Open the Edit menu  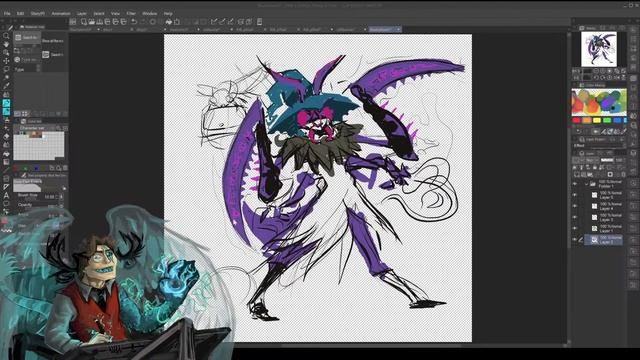click(x=20, y=13)
